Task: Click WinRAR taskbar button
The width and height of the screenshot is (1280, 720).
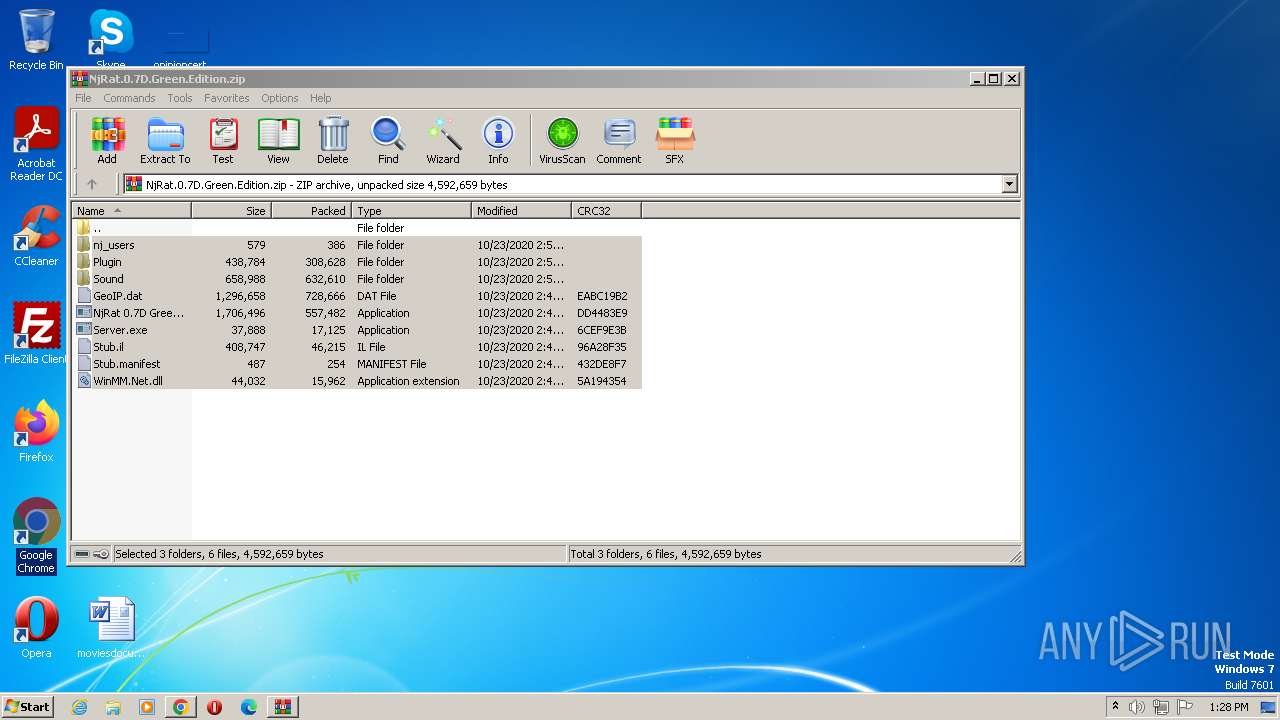Action: 282,707
